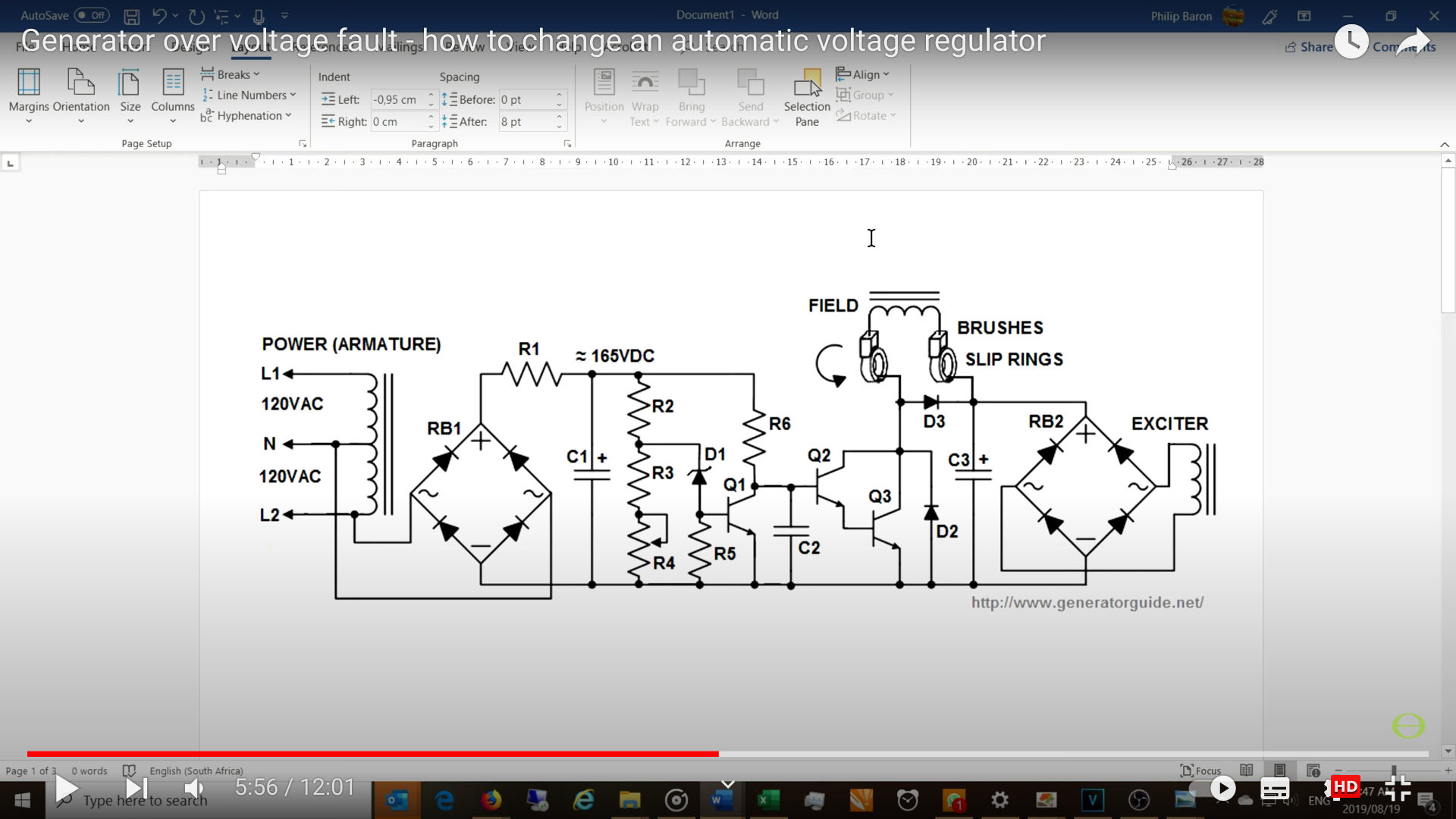Click the red video progress bar
The width and height of the screenshot is (1456, 819).
pyautogui.click(x=372, y=754)
